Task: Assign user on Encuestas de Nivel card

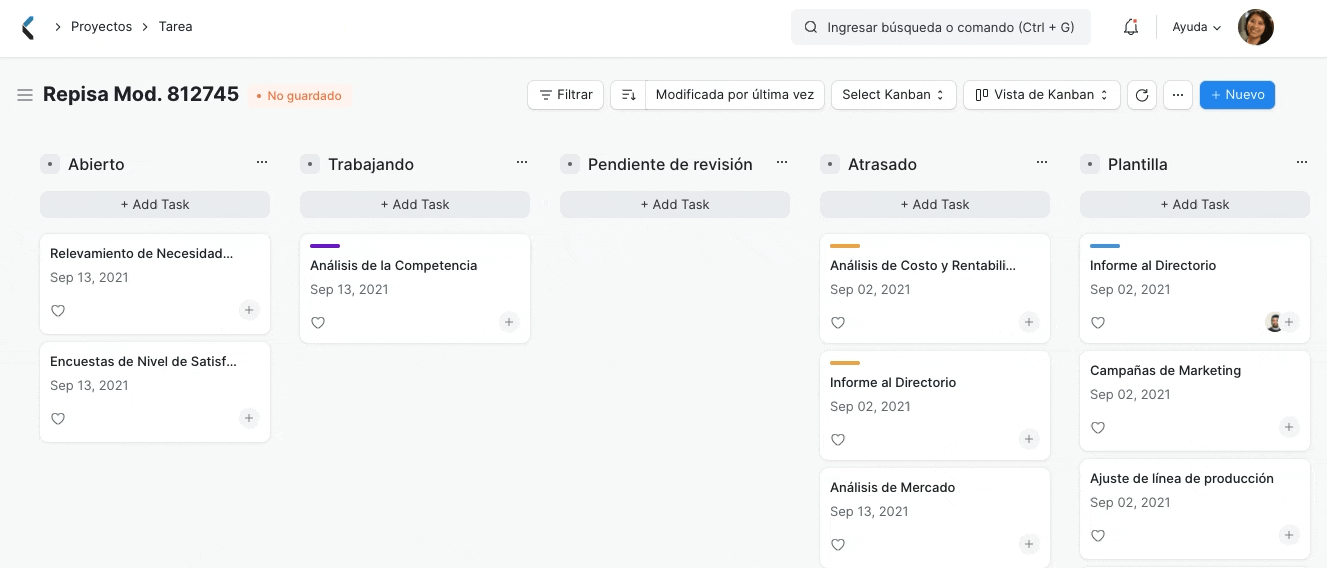Action: point(249,418)
